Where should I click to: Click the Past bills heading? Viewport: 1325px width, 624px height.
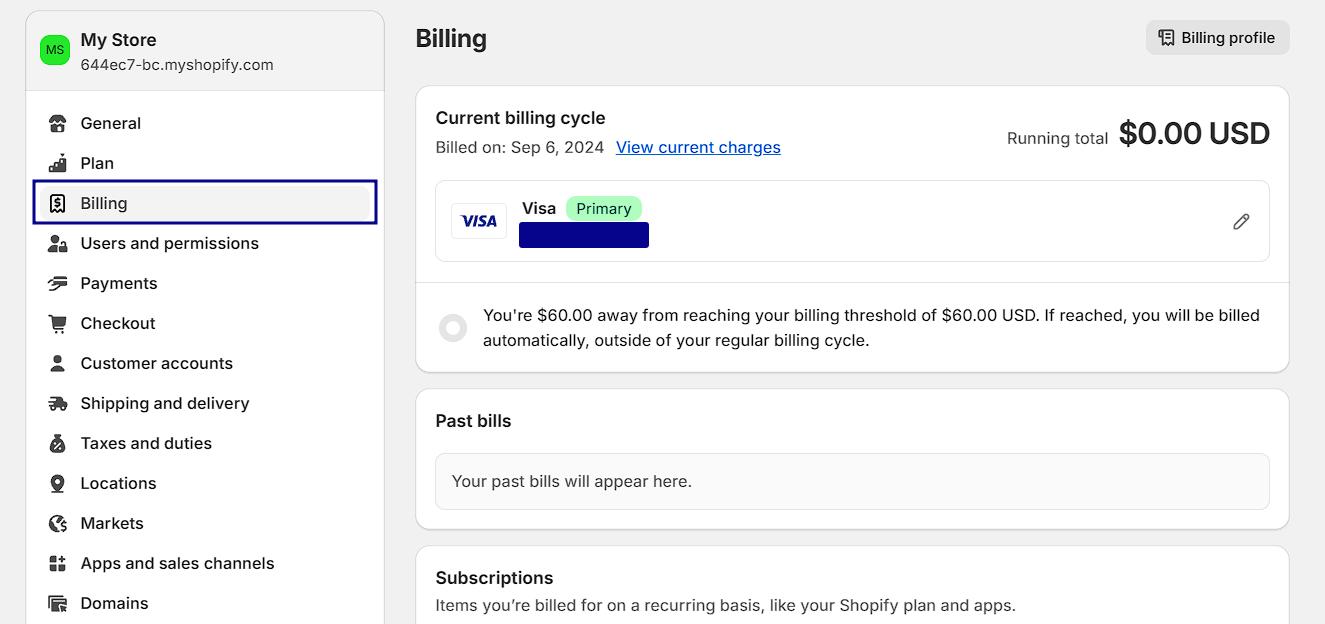click(x=473, y=421)
